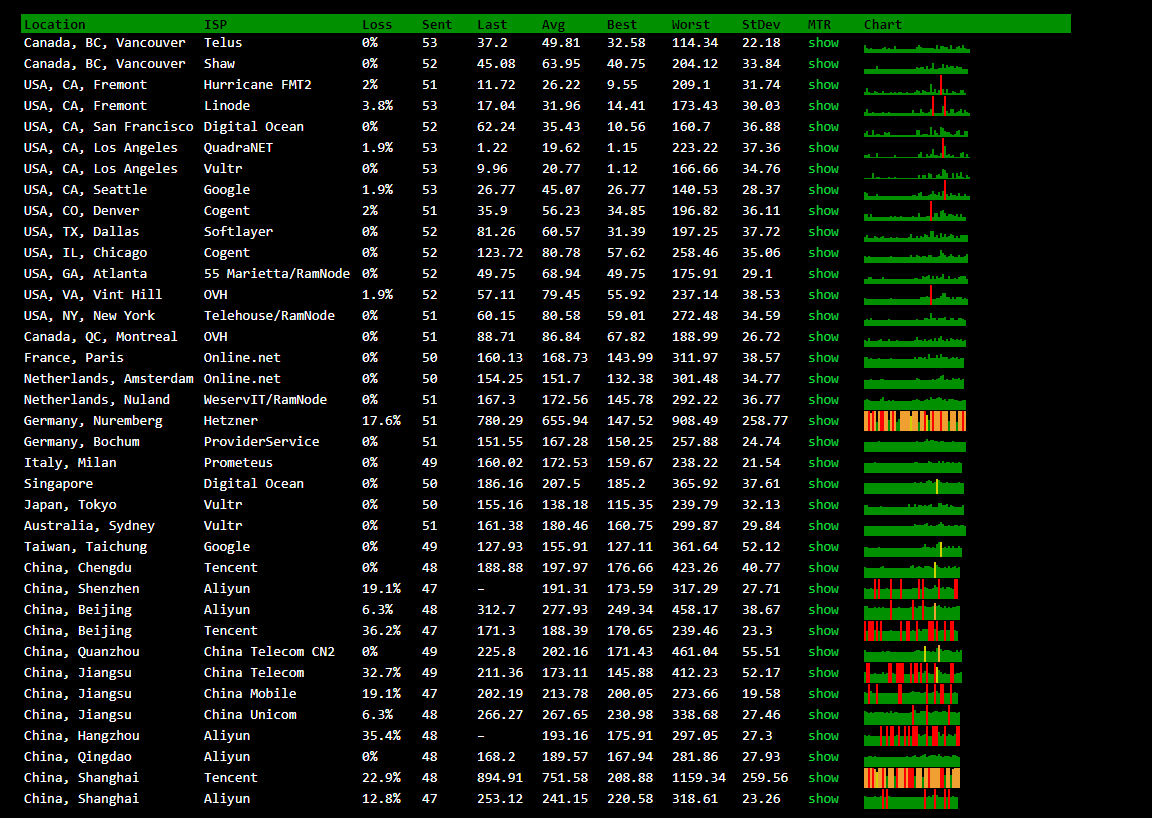The height and width of the screenshot is (818, 1152).
Task: Click the Worst column header
Action: 691,24
